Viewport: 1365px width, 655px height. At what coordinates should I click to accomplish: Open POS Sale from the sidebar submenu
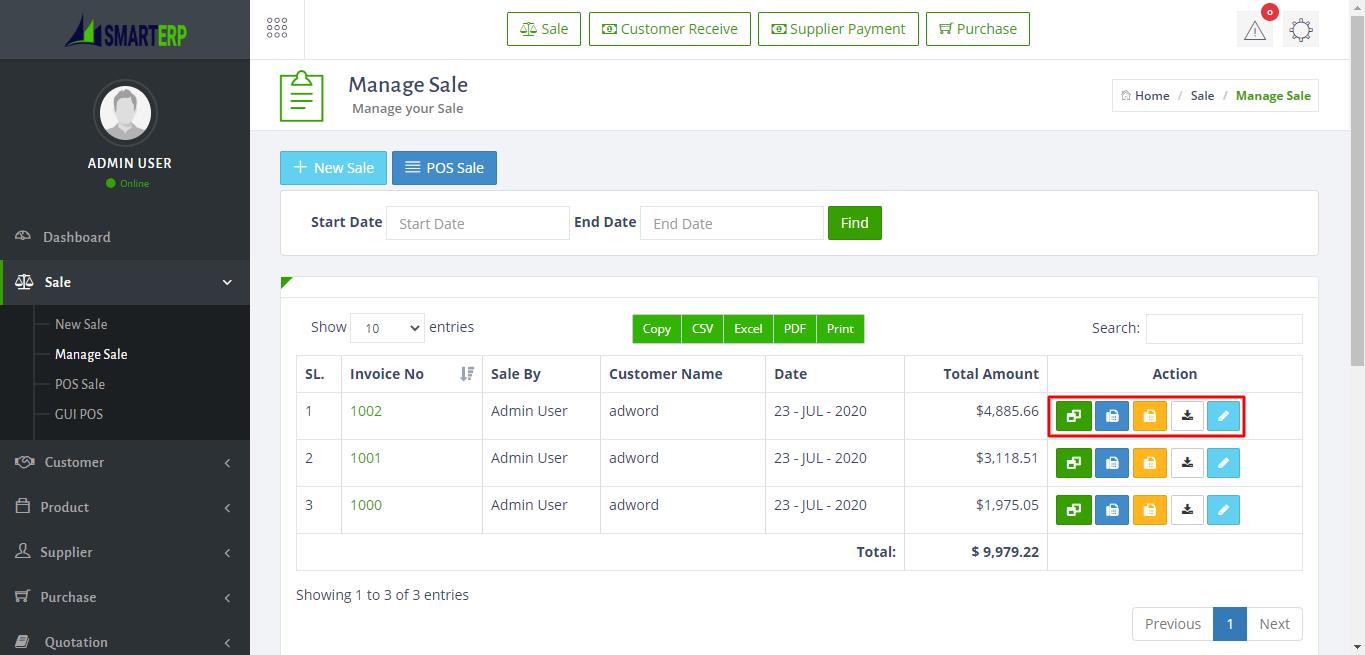coord(80,384)
